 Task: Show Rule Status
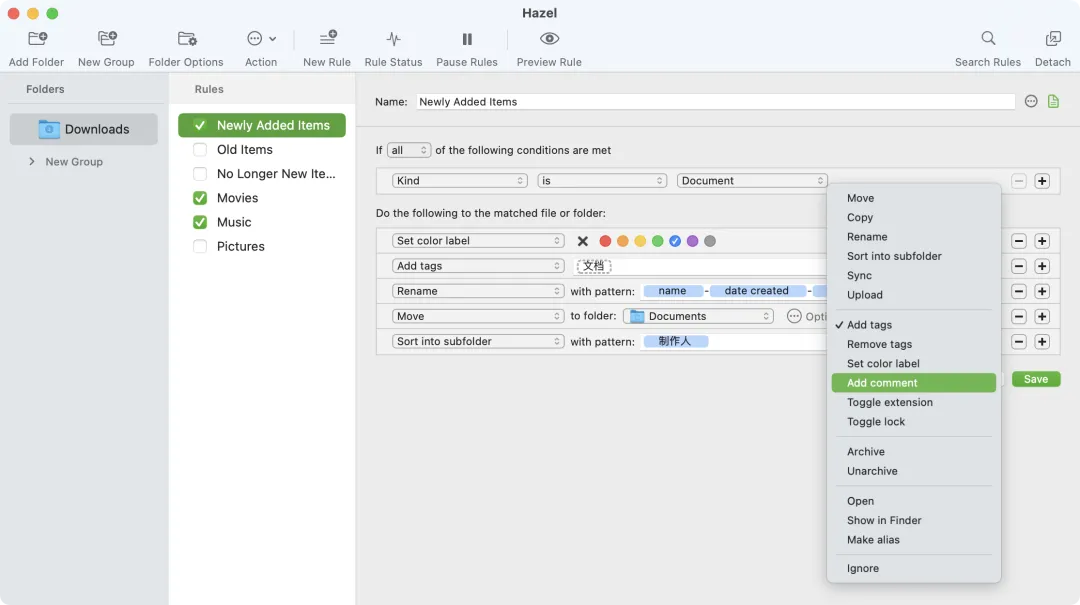pyautogui.click(x=393, y=39)
